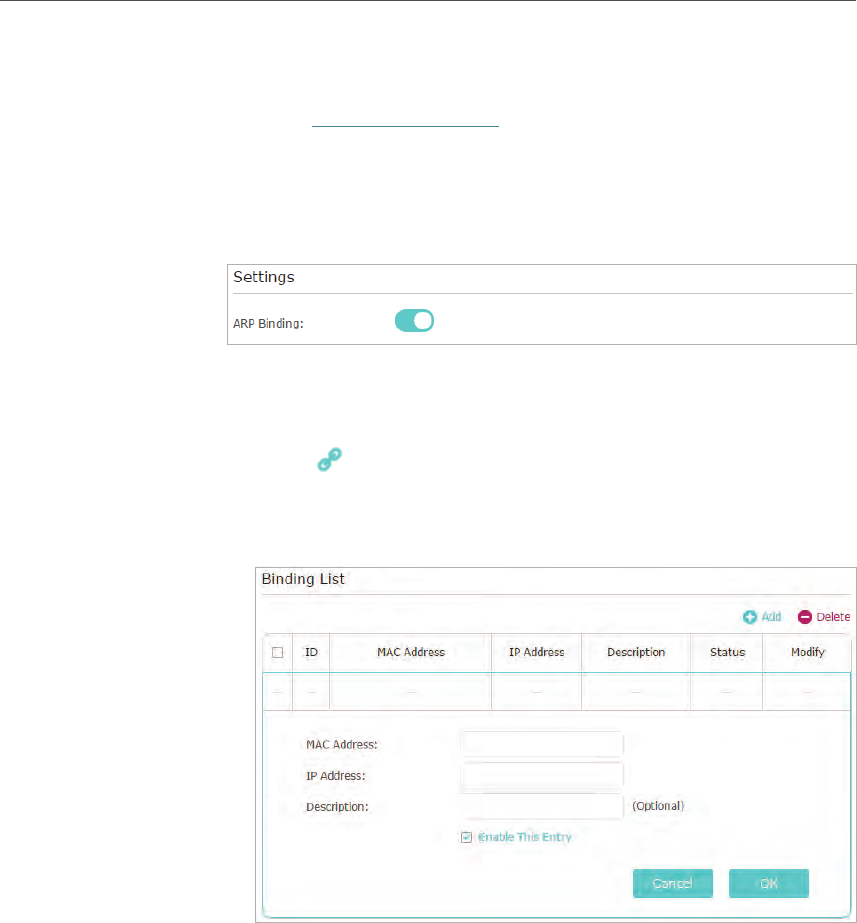Screen dimensions: 857x923
Task: Click the chain link bind icon
Action: point(330,459)
